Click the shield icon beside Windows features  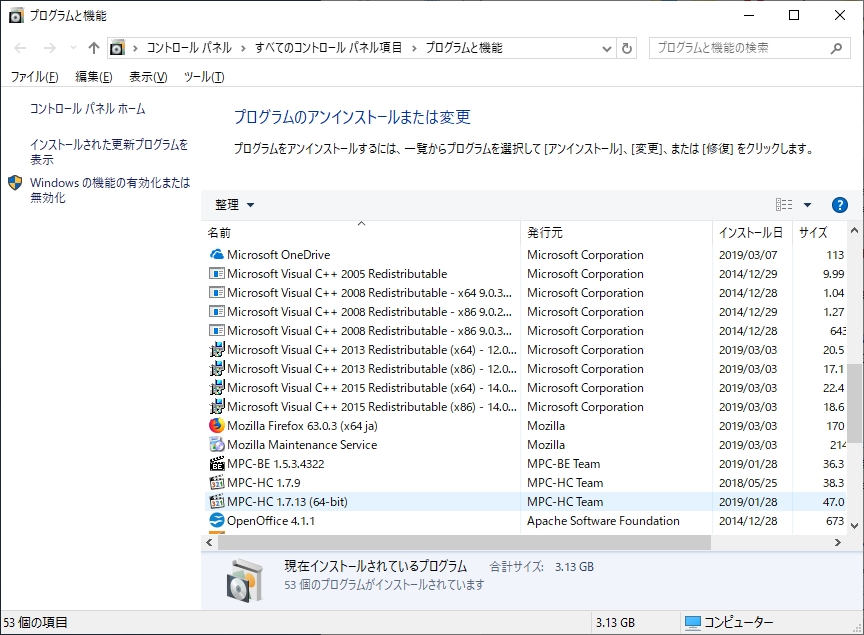click(x=15, y=182)
